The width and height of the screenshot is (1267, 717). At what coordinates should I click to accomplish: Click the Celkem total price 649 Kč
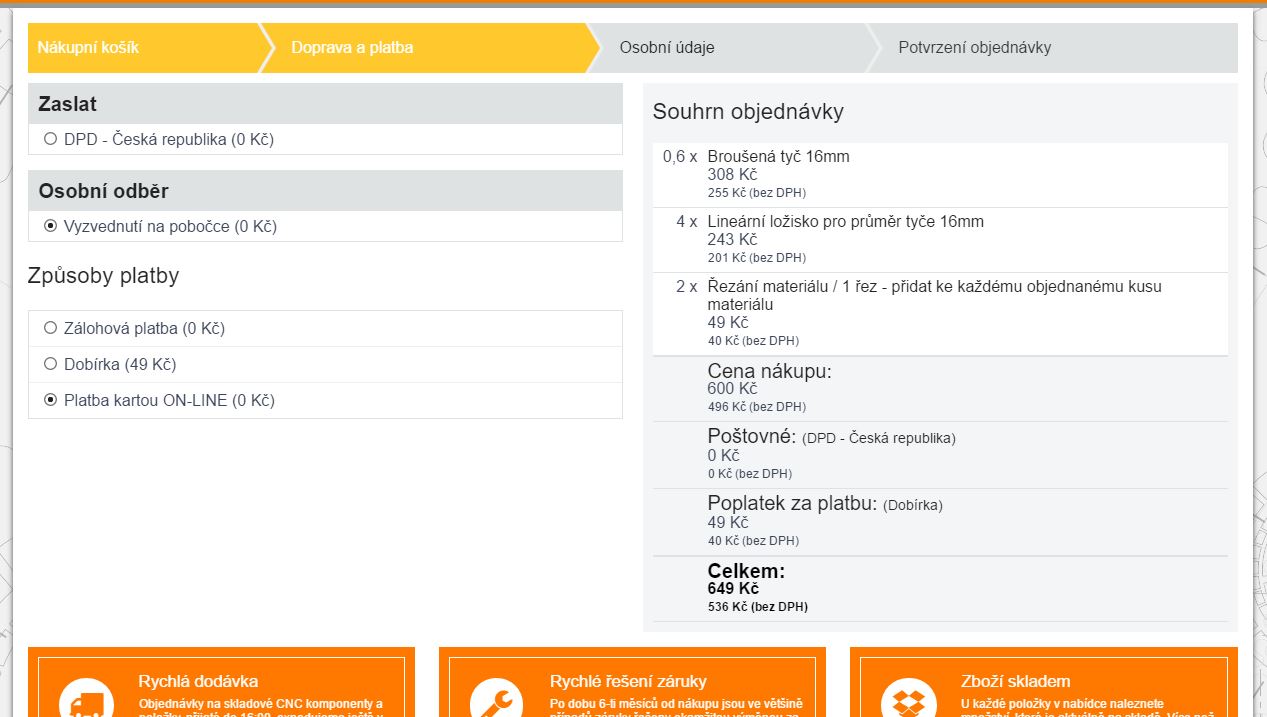[733, 588]
